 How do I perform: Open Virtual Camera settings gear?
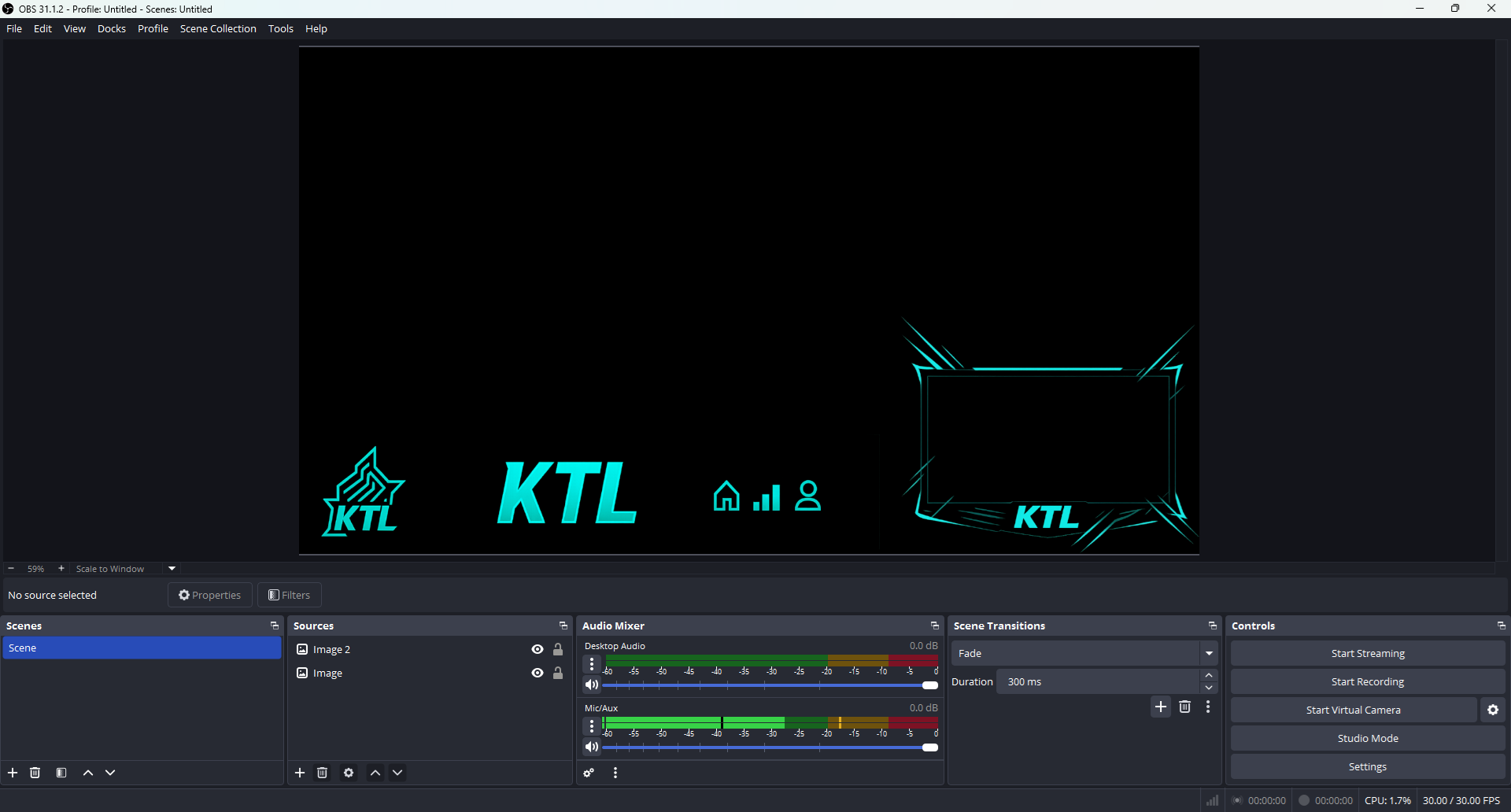click(x=1493, y=710)
